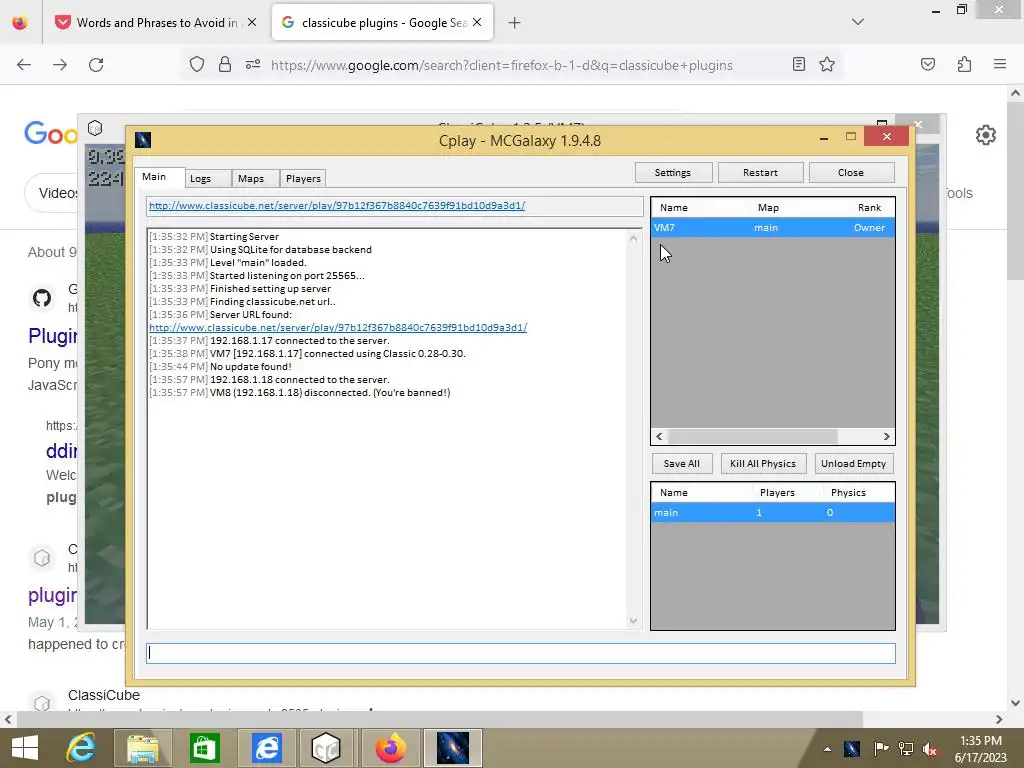Image resolution: width=1024 pixels, height=768 pixels.
Task: Show hidden system tray icons
Action: pyautogui.click(x=827, y=749)
